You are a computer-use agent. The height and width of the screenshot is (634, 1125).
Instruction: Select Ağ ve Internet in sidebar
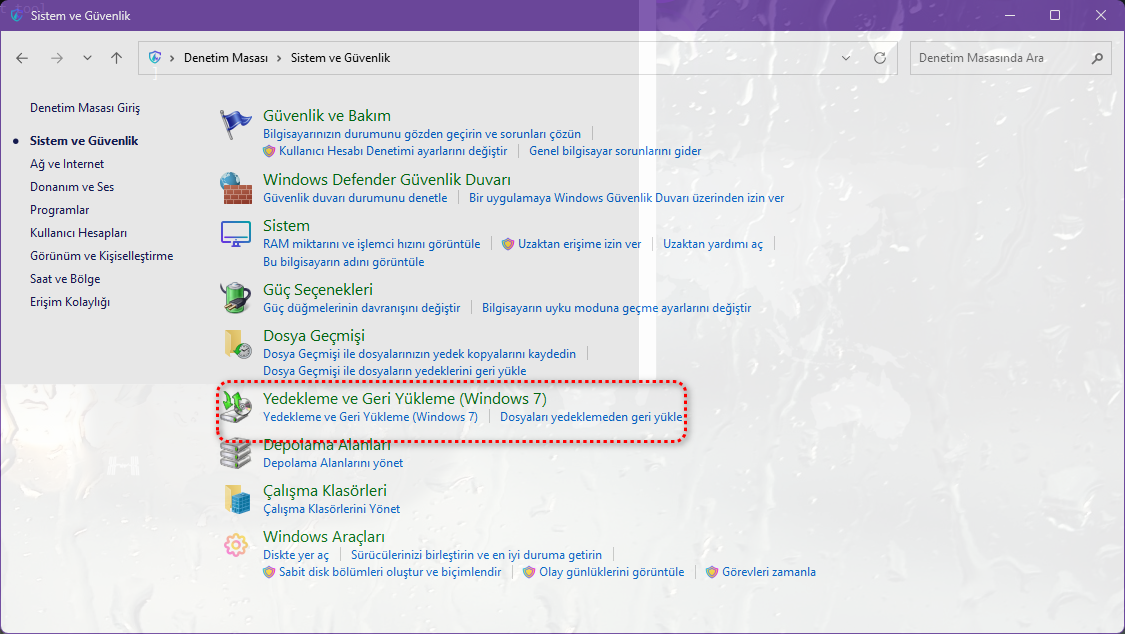tap(67, 164)
